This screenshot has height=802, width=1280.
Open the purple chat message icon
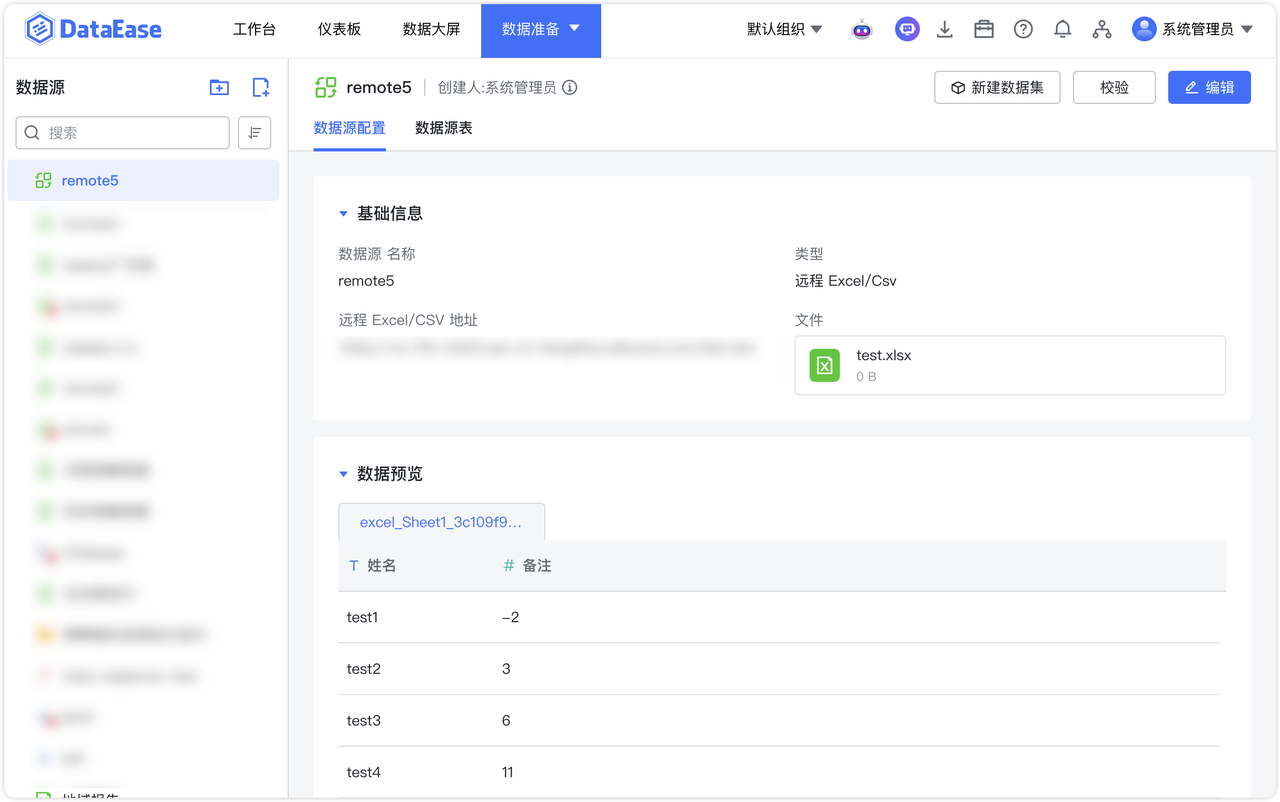906,29
